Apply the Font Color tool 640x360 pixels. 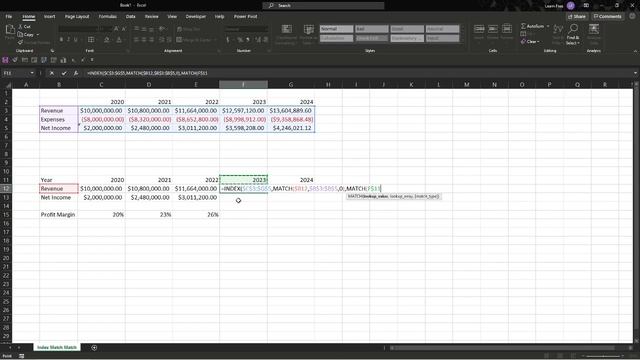pos(119,40)
